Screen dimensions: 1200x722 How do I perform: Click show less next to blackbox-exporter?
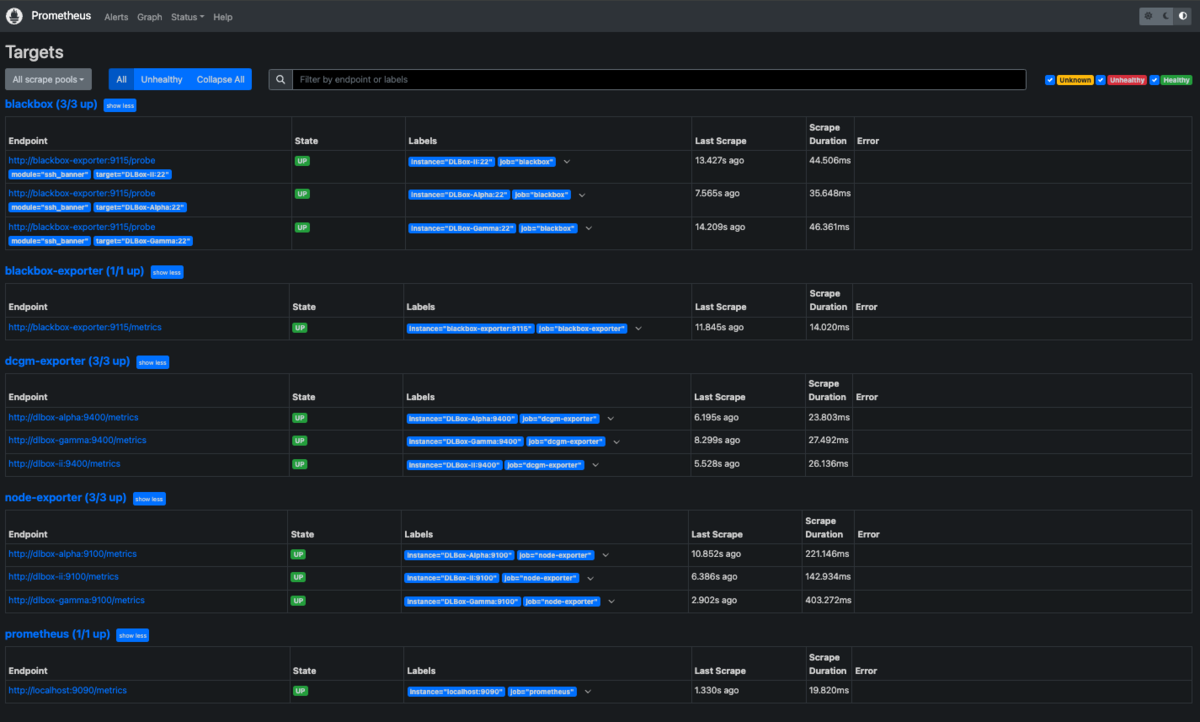pos(167,272)
